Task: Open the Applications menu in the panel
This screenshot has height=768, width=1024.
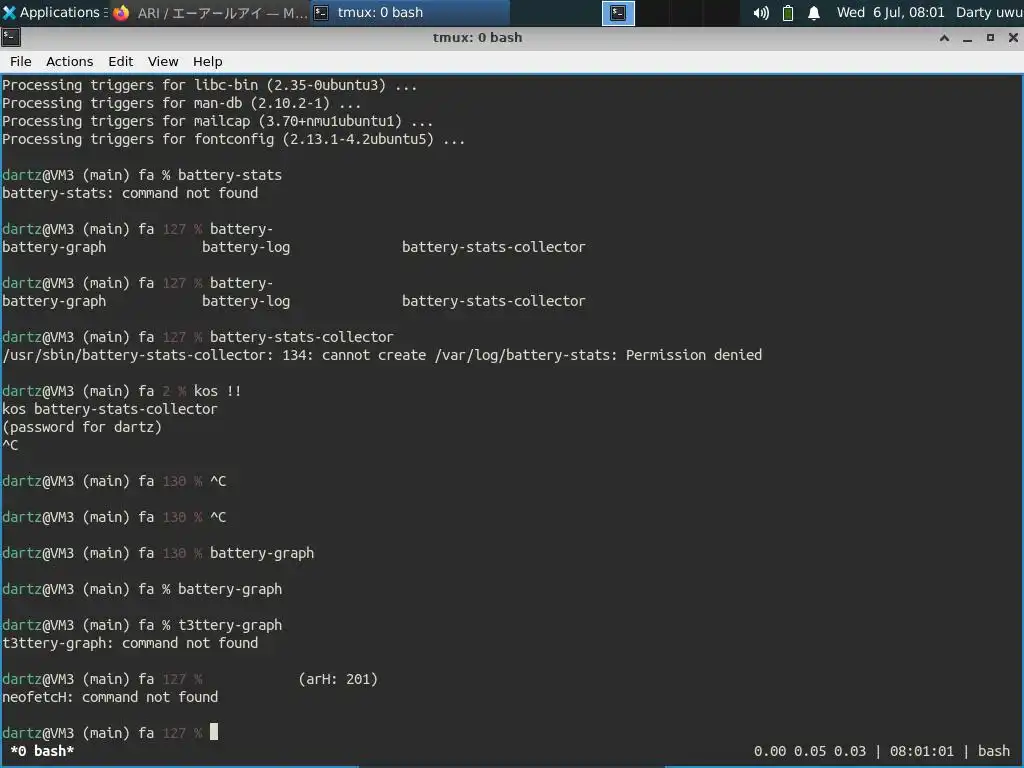Action: click(x=52, y=12)
